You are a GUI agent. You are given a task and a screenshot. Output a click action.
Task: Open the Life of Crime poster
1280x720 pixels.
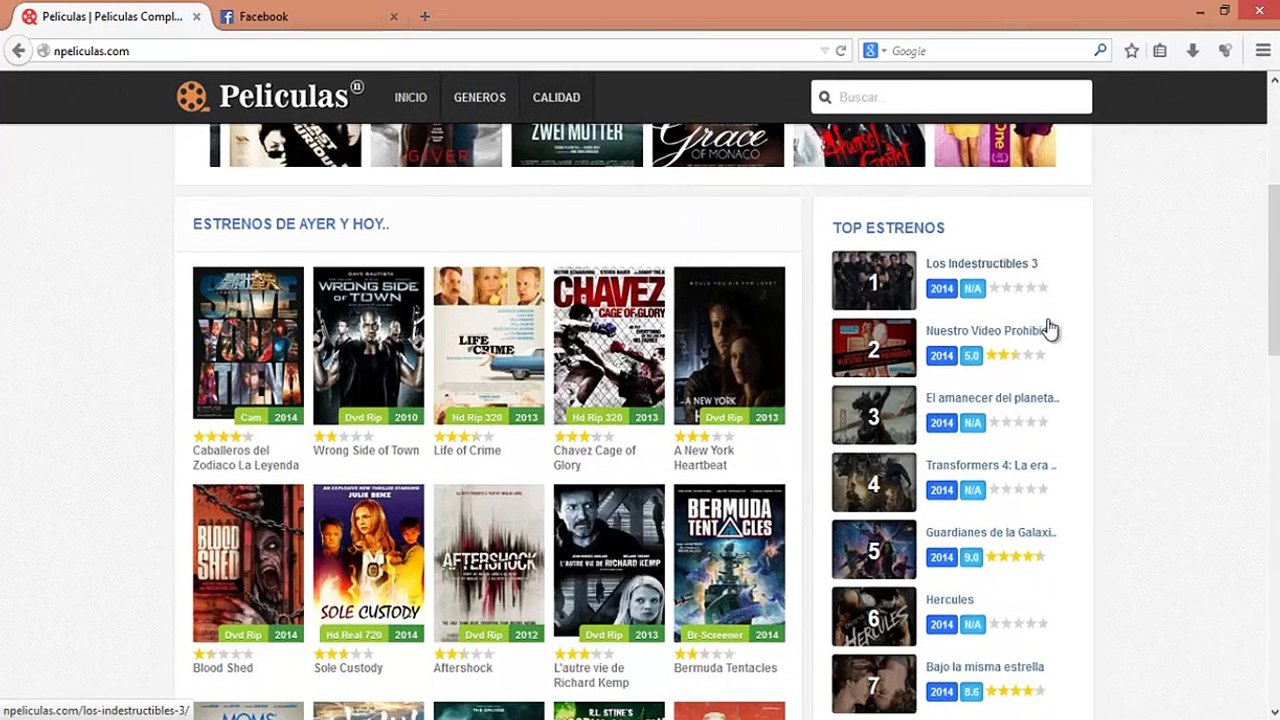tap(489, 345)
